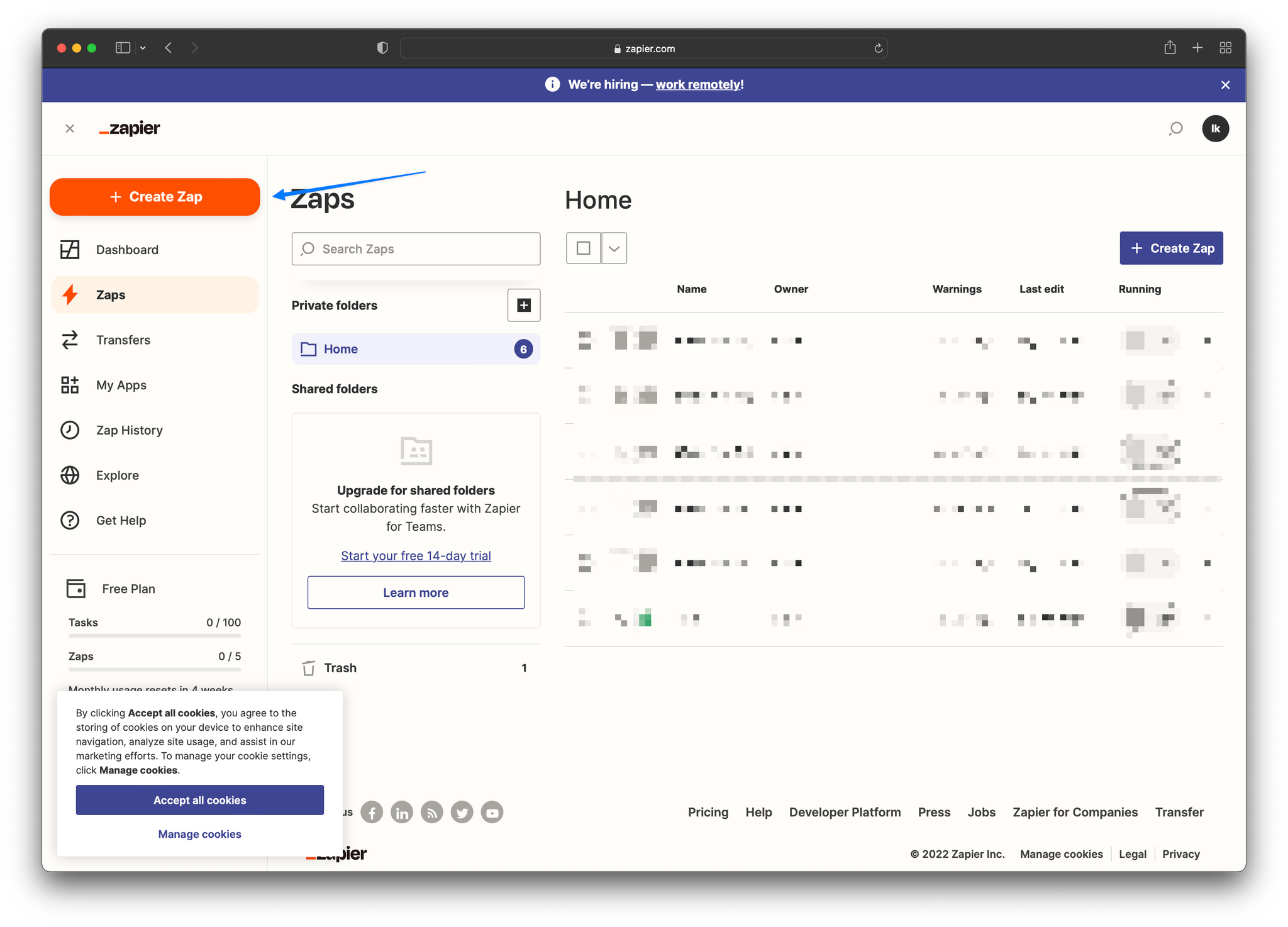Viewport: 1288px width, 927px height.
Task: Open Transfers from the sidebar
Action: point(155,340)
